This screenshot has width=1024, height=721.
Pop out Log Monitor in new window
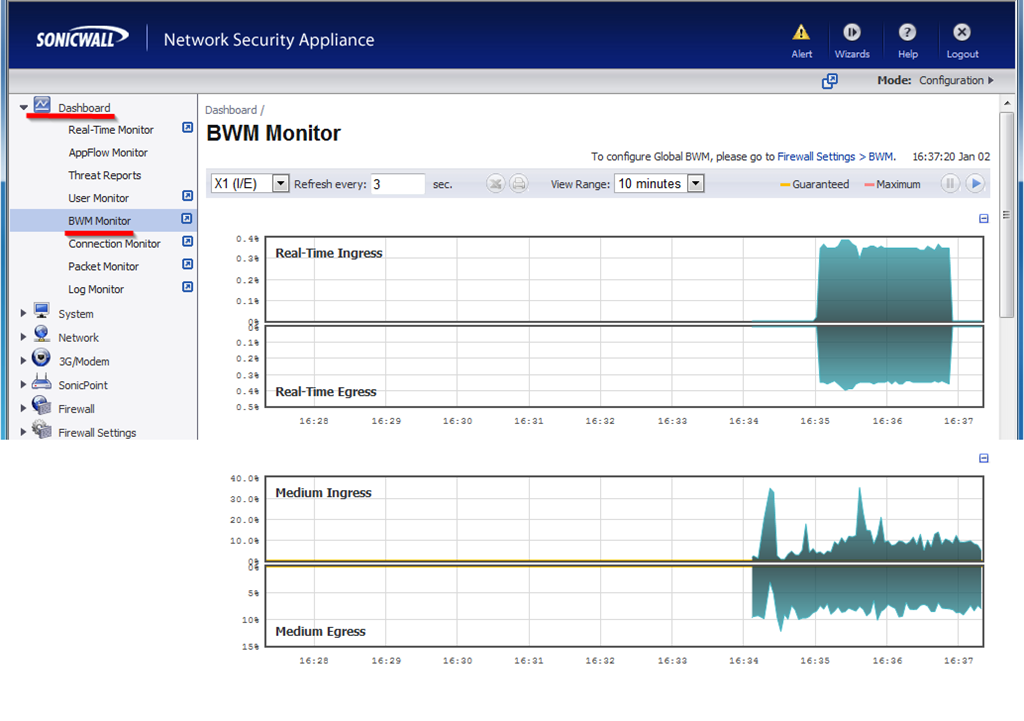tap(187, 287)
